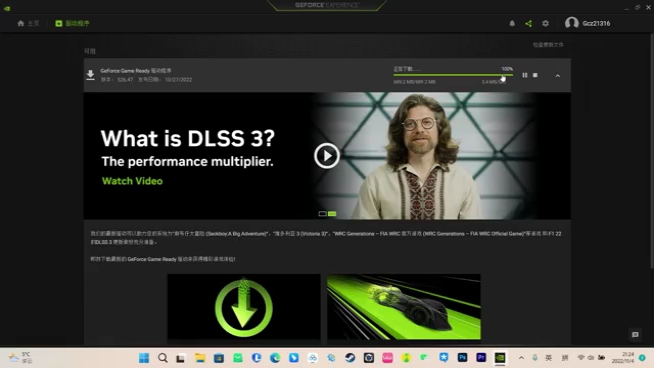The image size is (654, 368).
Task: Open the green race car thumbnail
Action: click(404, 307)
